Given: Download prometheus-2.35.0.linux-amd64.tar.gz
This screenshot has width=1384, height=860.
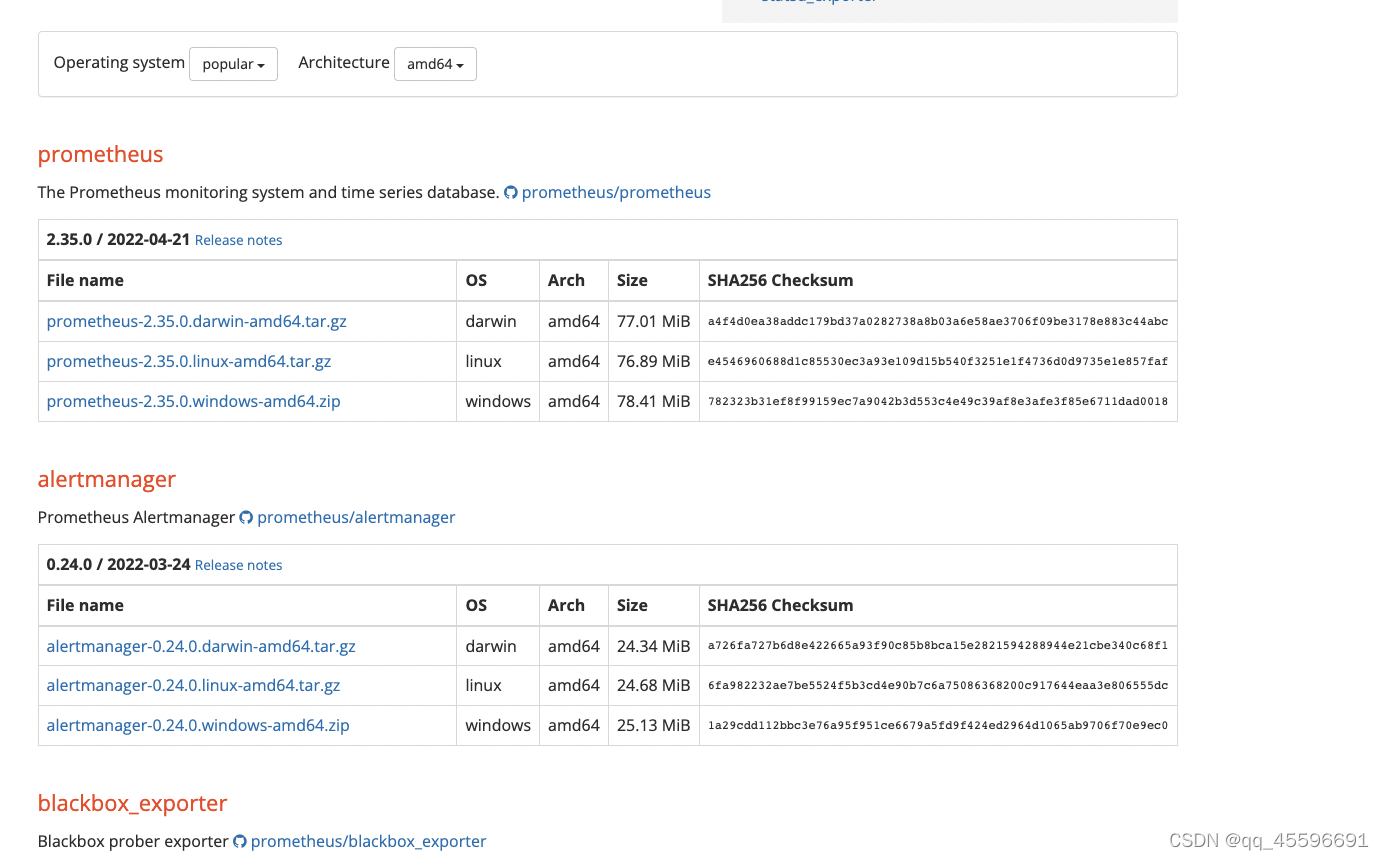Looking at the screenshot, I should pos(189,361).
